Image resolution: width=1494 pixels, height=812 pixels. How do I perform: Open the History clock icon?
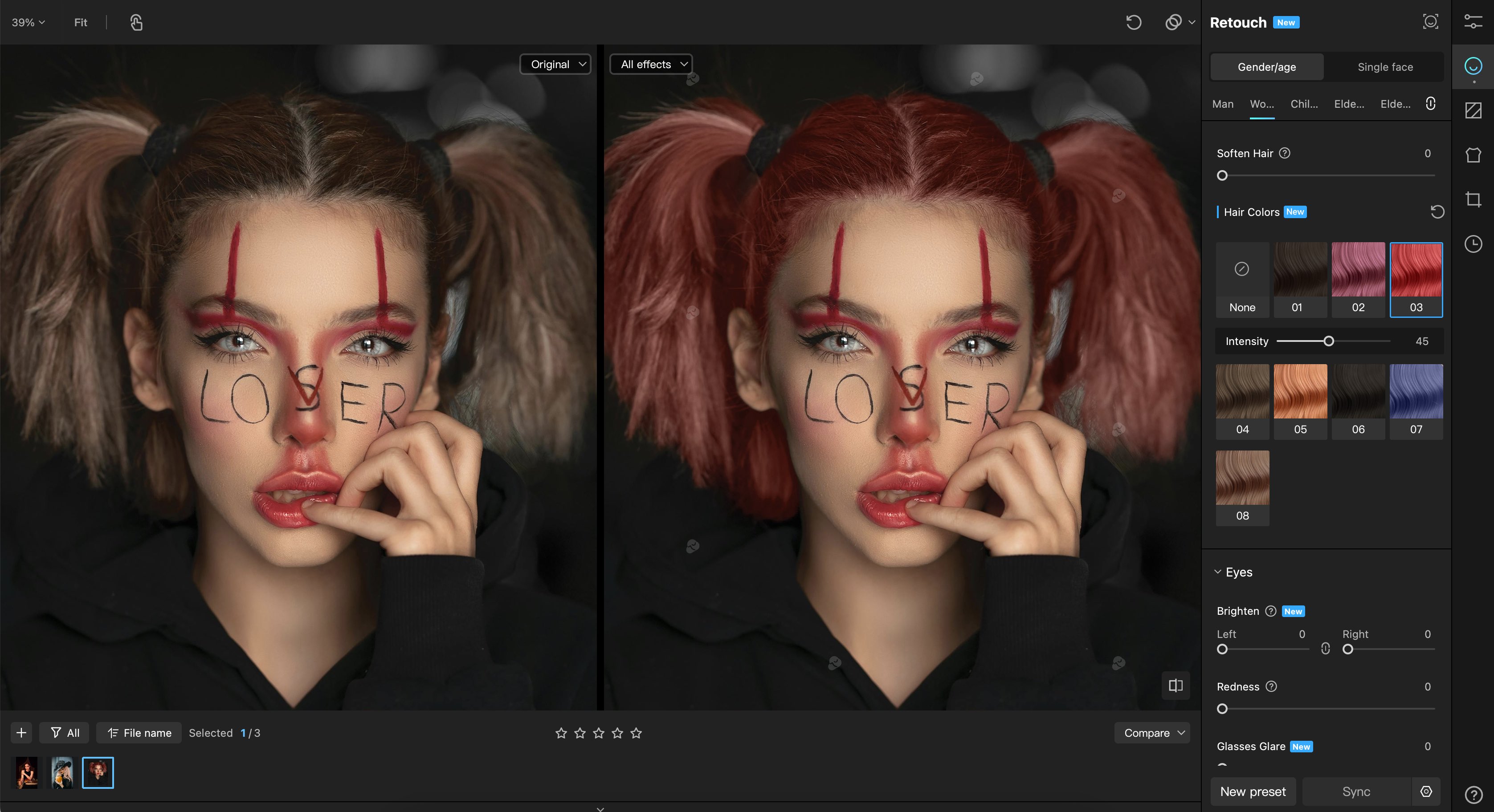tap(1473, 244)
